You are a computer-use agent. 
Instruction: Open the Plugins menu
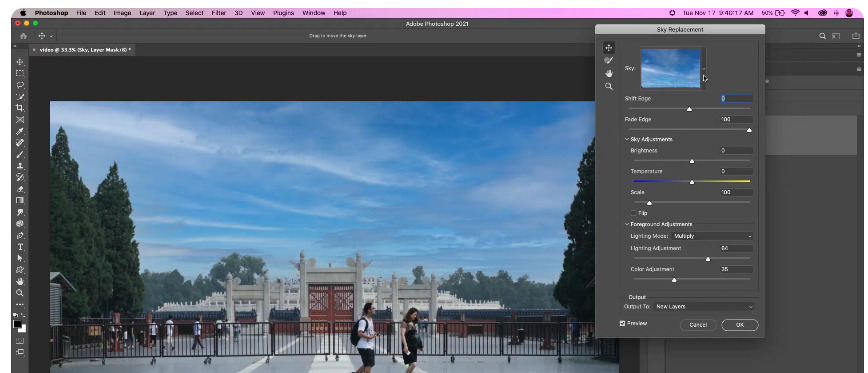click(283, 13)
